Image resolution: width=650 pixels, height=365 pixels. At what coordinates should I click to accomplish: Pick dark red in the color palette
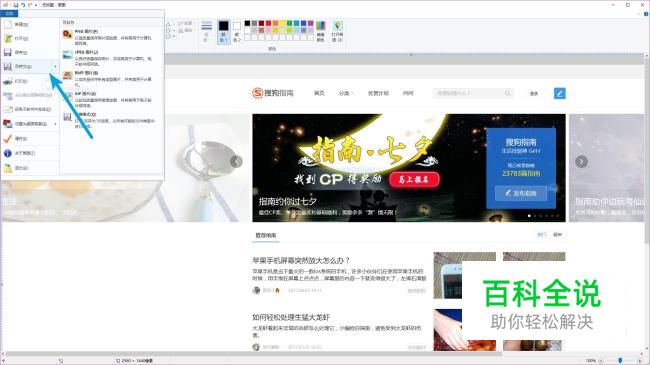click(262, 24)
